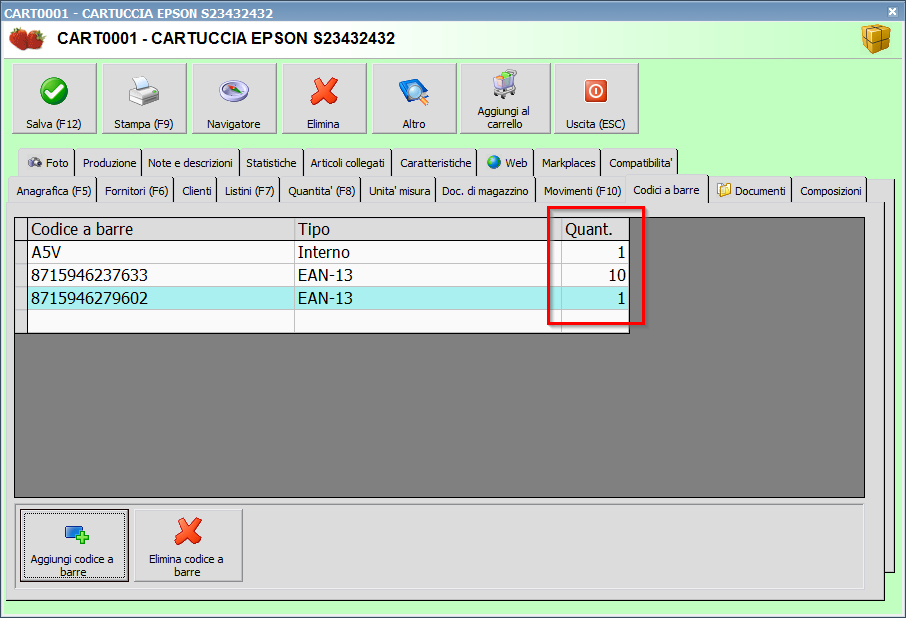
Task: Click quantity cell of 8715946279602 row
Action: (595, 299)
